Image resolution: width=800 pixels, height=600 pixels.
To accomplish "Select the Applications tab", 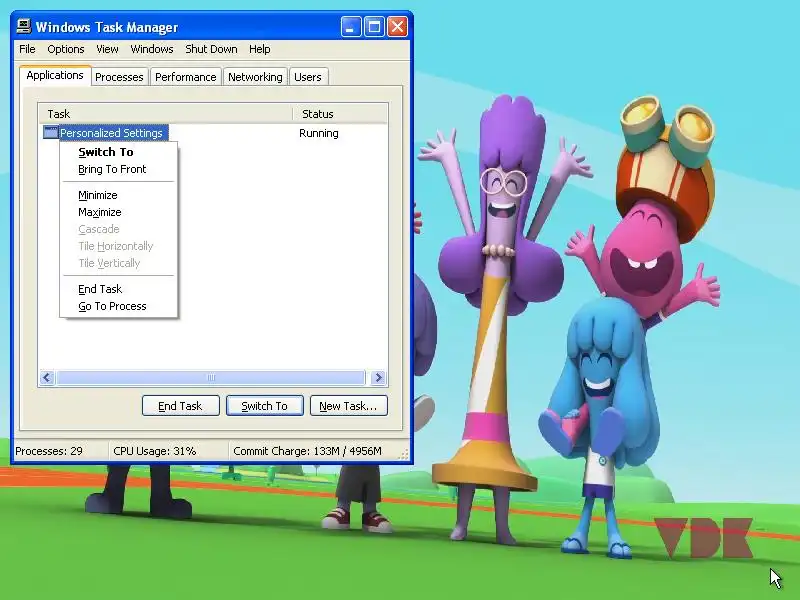I will (55, 75).
